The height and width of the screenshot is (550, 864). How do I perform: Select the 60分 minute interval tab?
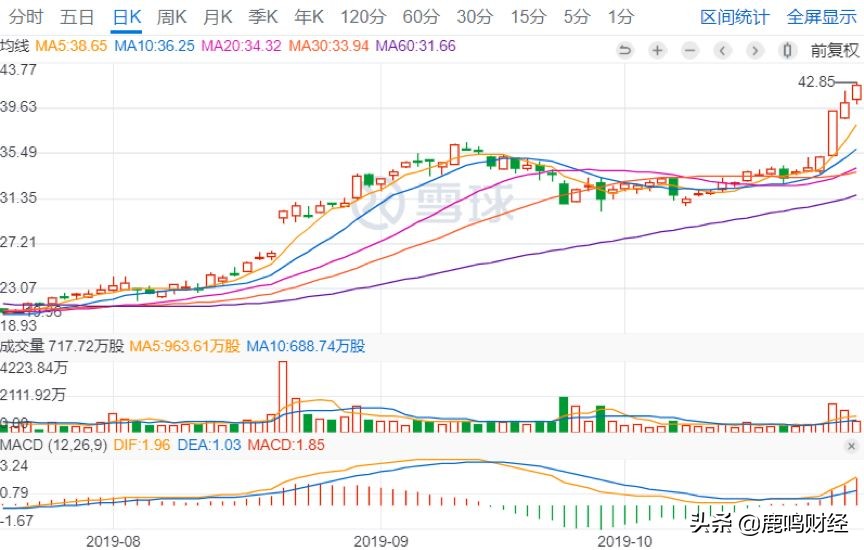click(420, 17)
